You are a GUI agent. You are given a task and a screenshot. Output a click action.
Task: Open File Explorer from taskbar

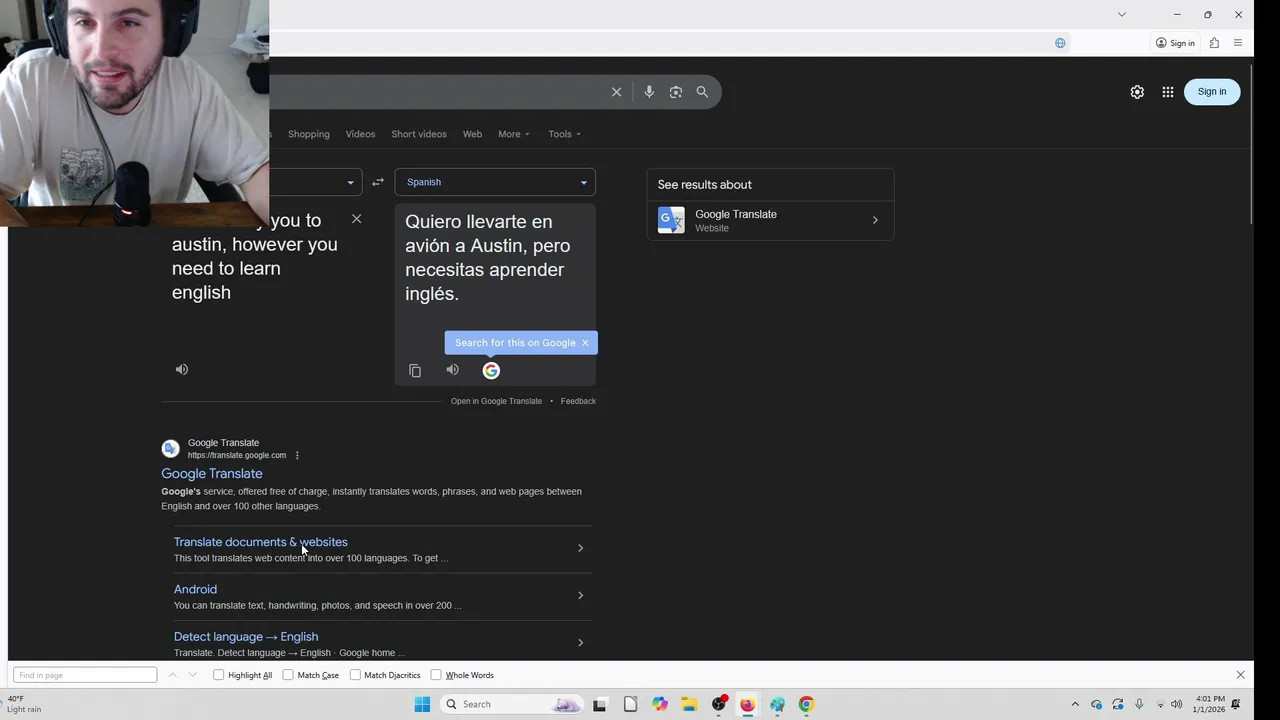tap(689, 704)
